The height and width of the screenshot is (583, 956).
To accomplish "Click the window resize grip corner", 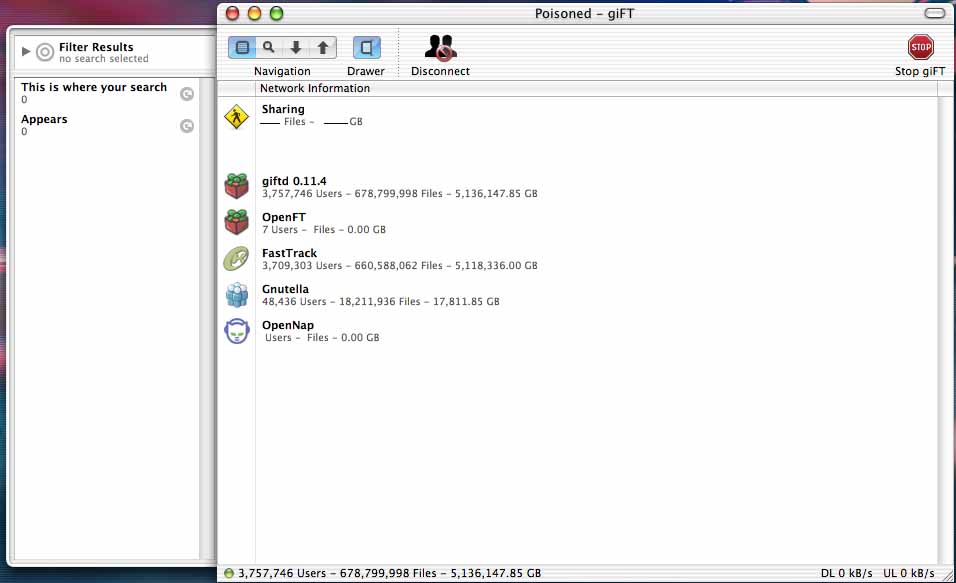I will coord(948,575).
